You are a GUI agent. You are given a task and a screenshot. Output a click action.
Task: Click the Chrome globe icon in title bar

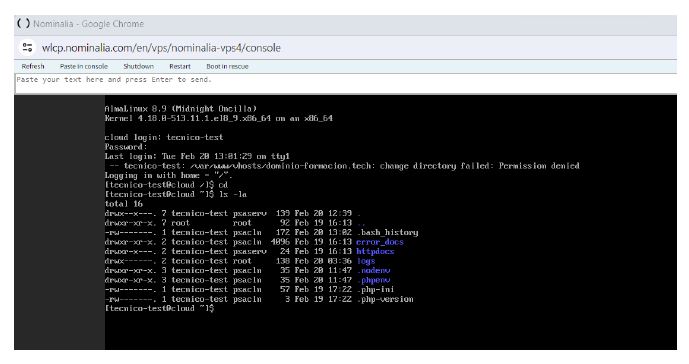23,24
